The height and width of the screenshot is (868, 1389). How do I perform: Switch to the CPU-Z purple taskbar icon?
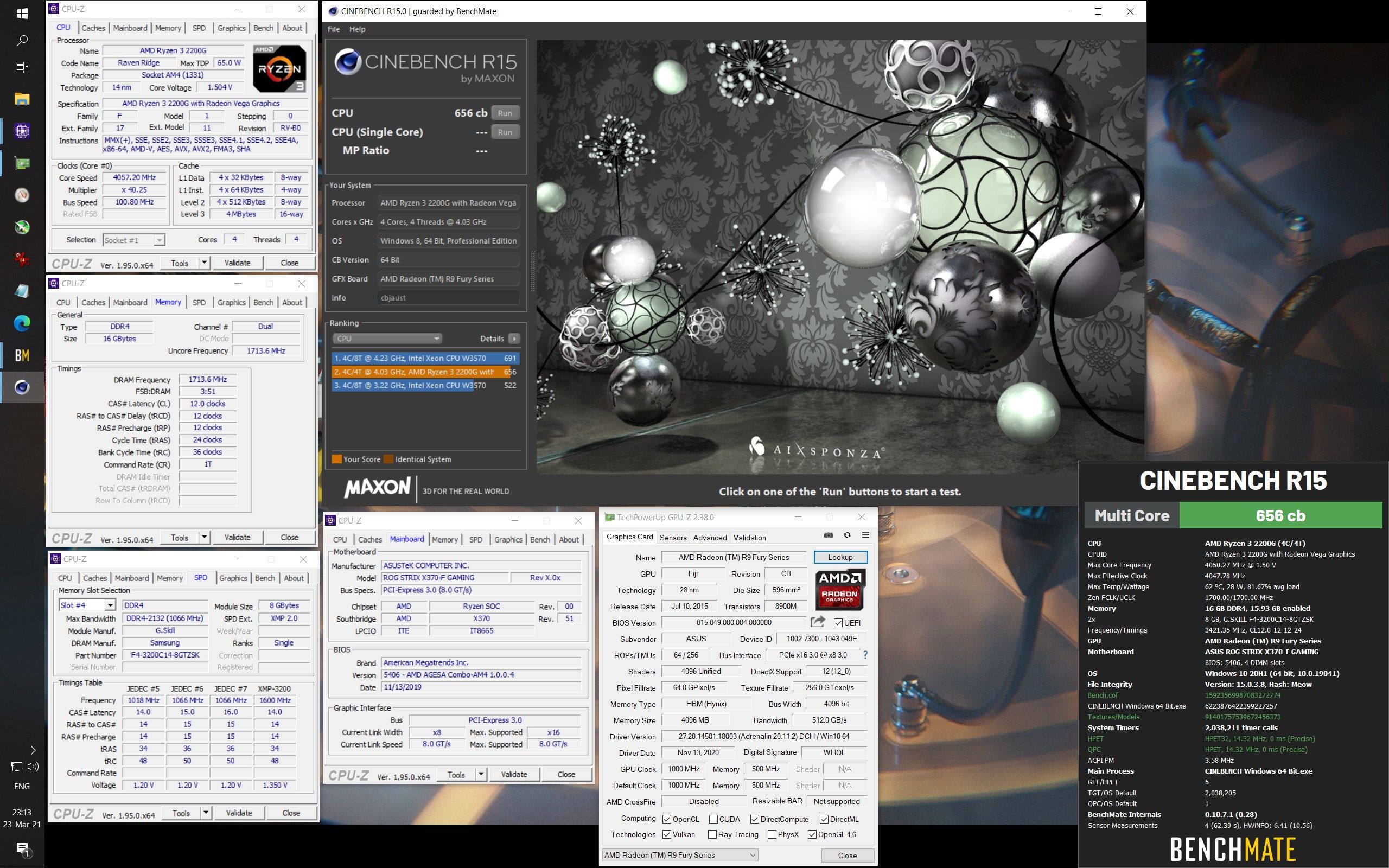click(x=22, y=131)
